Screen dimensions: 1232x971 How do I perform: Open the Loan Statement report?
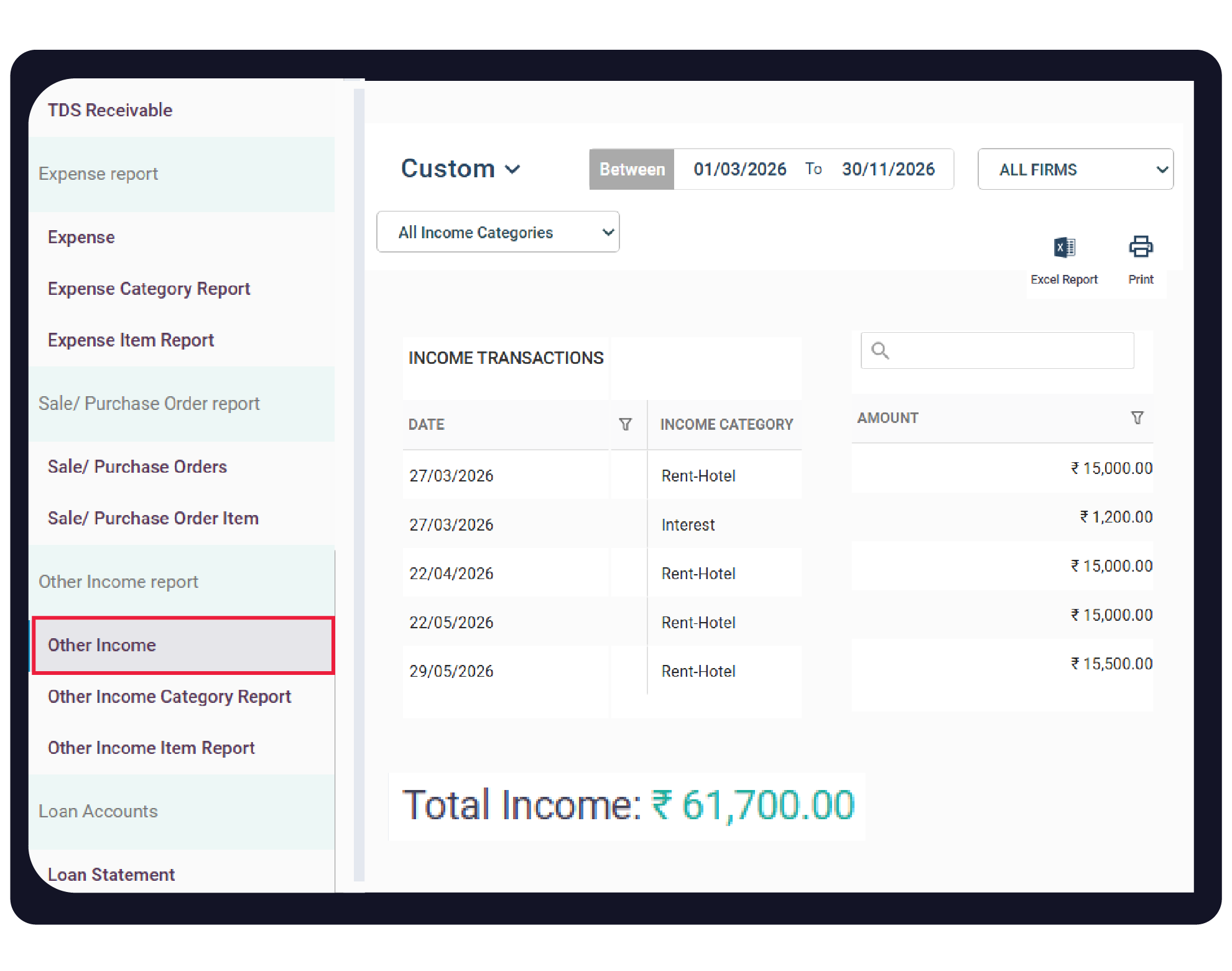point(111,874)
